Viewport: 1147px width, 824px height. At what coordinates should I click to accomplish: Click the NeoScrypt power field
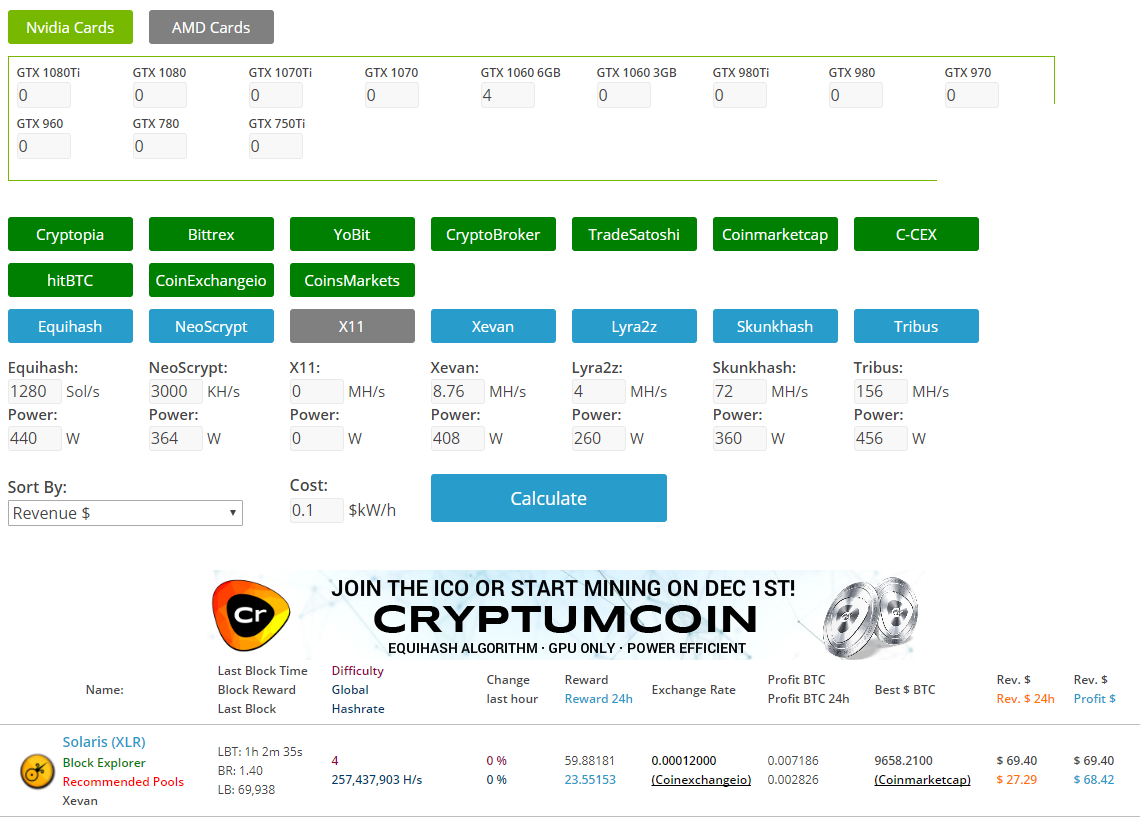pos(176,438)
